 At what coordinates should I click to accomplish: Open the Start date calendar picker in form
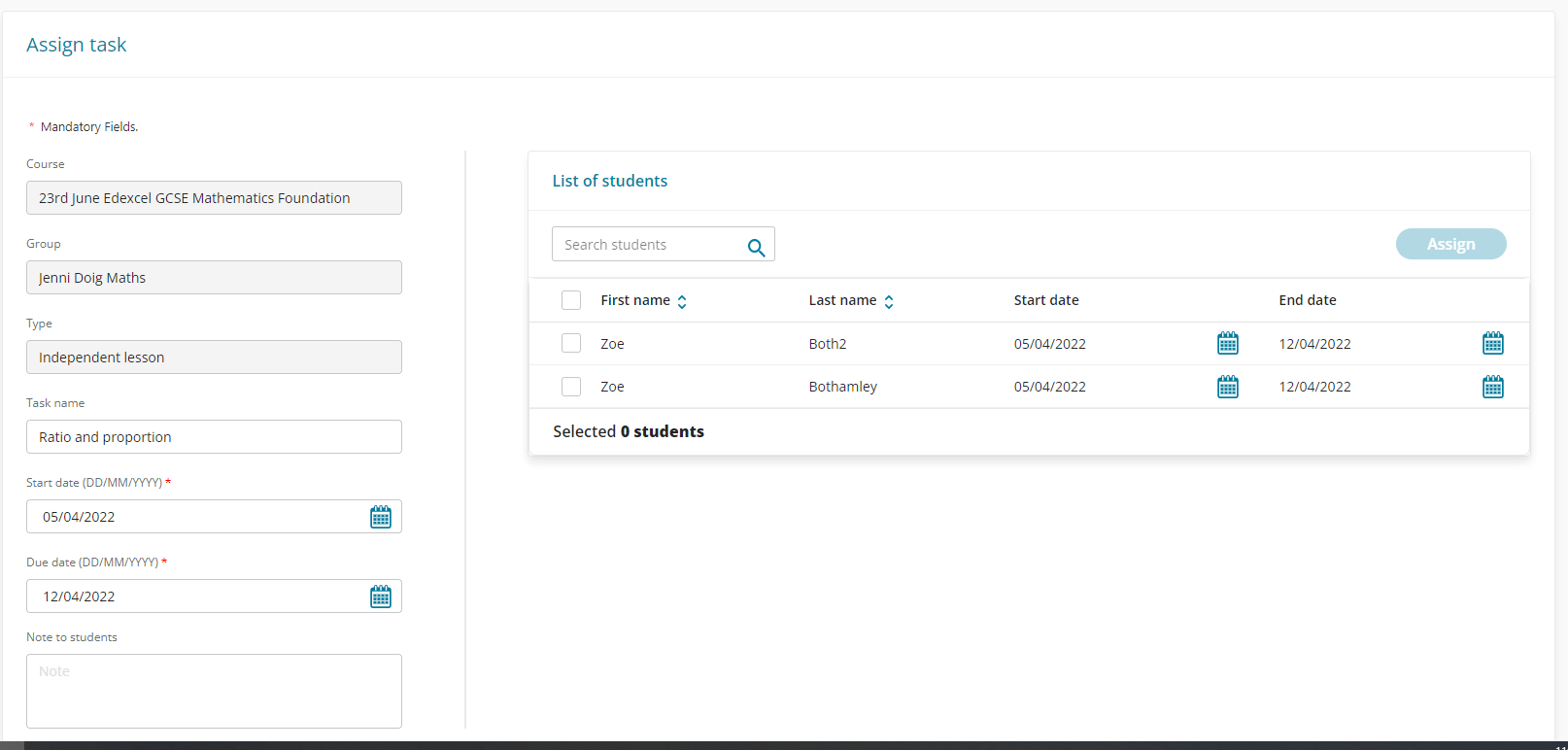[381, 517]
